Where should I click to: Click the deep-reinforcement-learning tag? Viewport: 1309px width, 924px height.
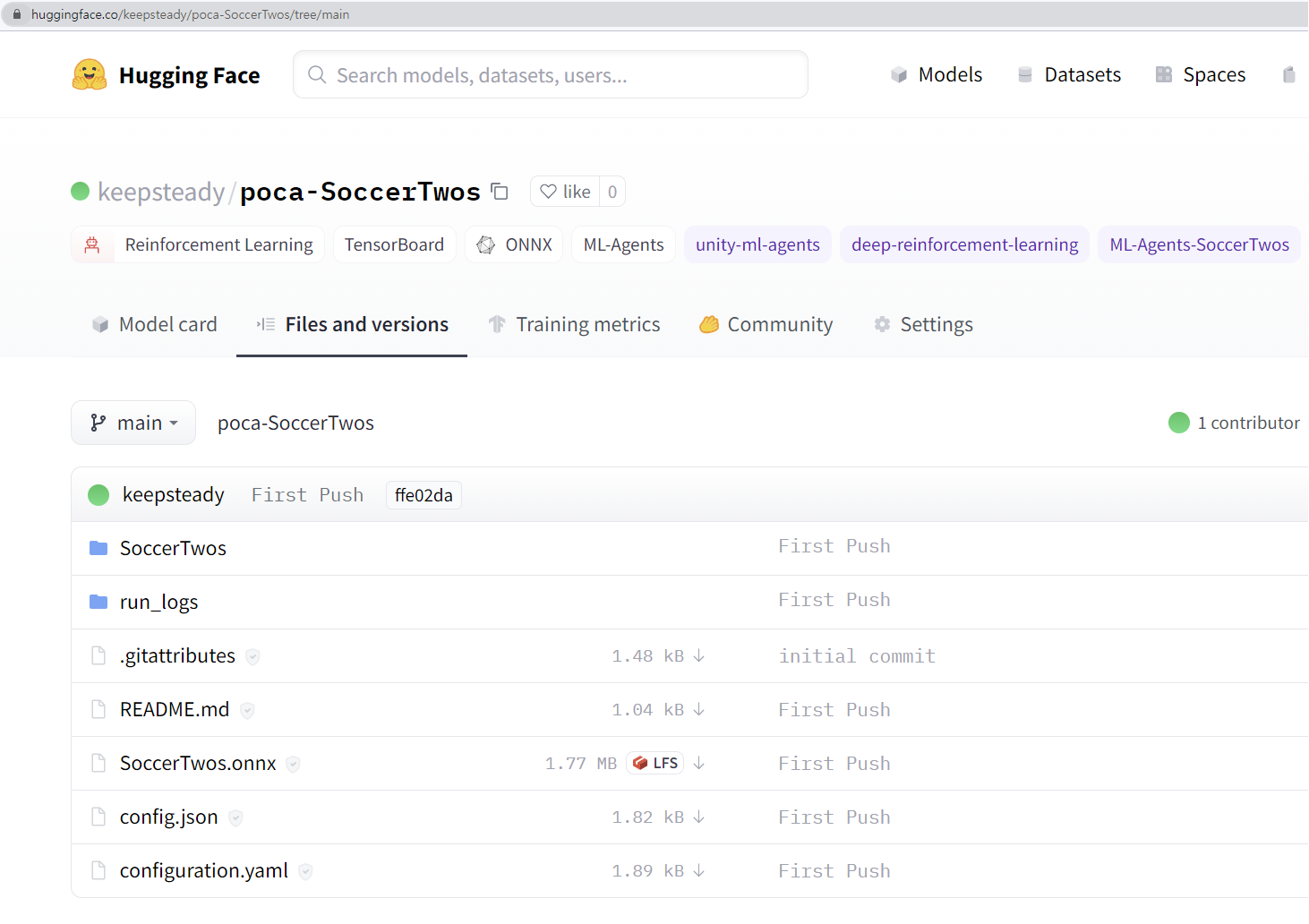click(964, 244)
